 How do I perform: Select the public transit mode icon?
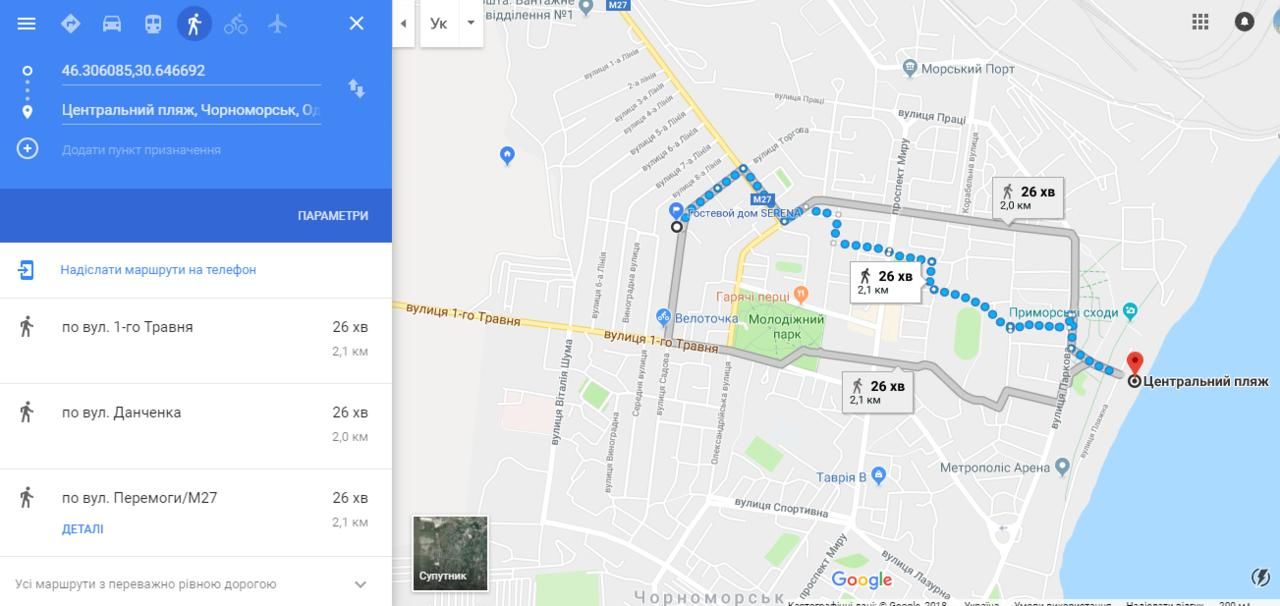coord(153,23)
